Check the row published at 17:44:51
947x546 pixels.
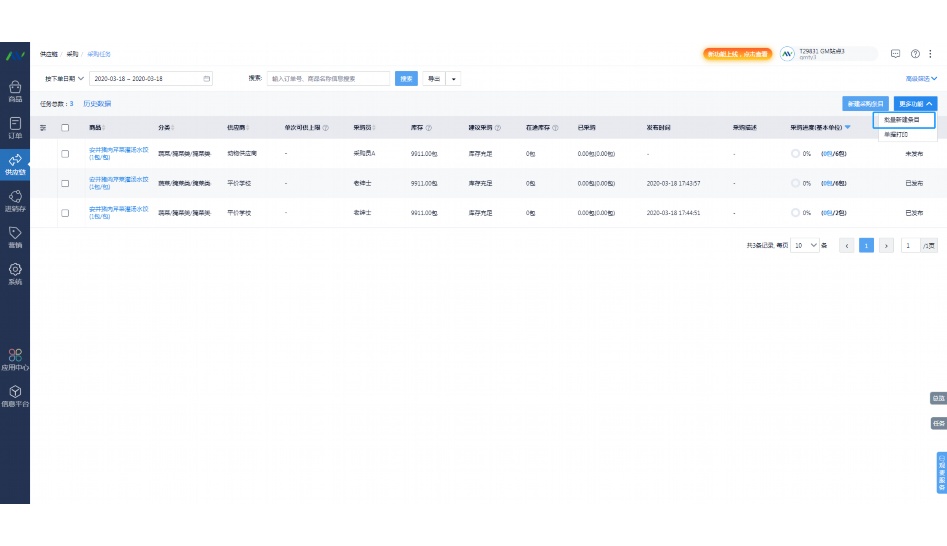(65, 213)
